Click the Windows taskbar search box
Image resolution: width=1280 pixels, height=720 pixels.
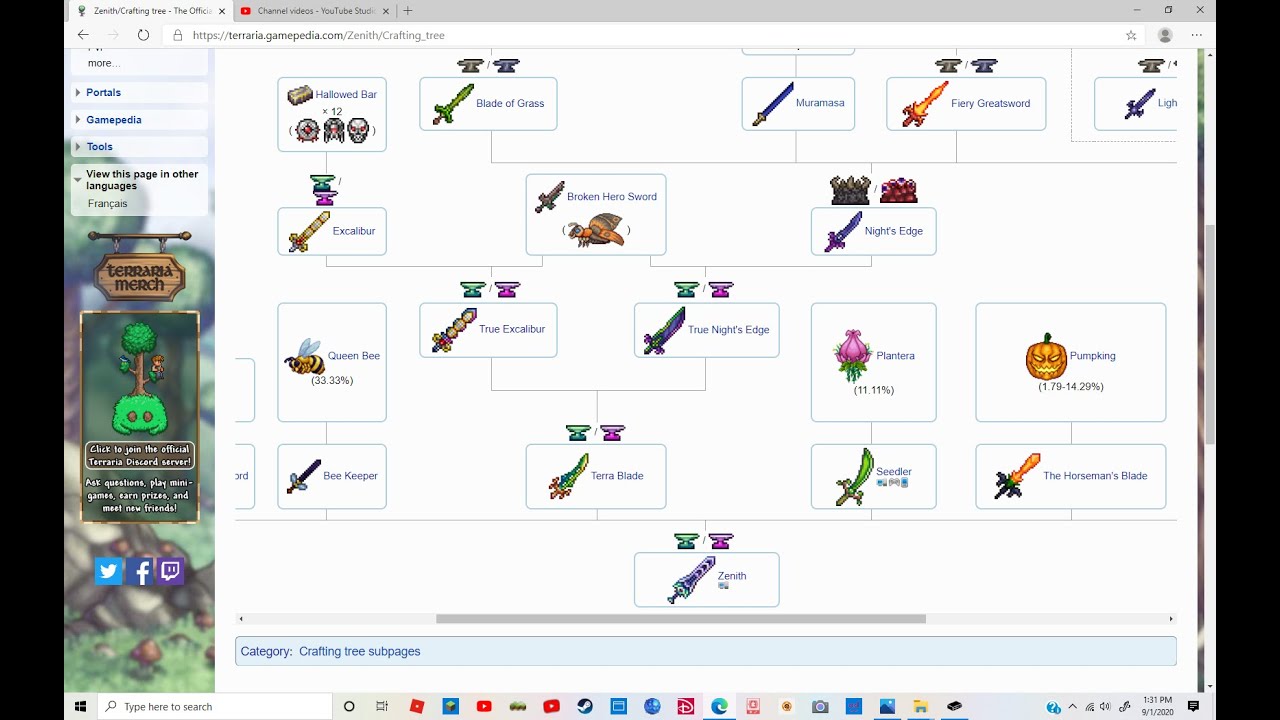215,706
